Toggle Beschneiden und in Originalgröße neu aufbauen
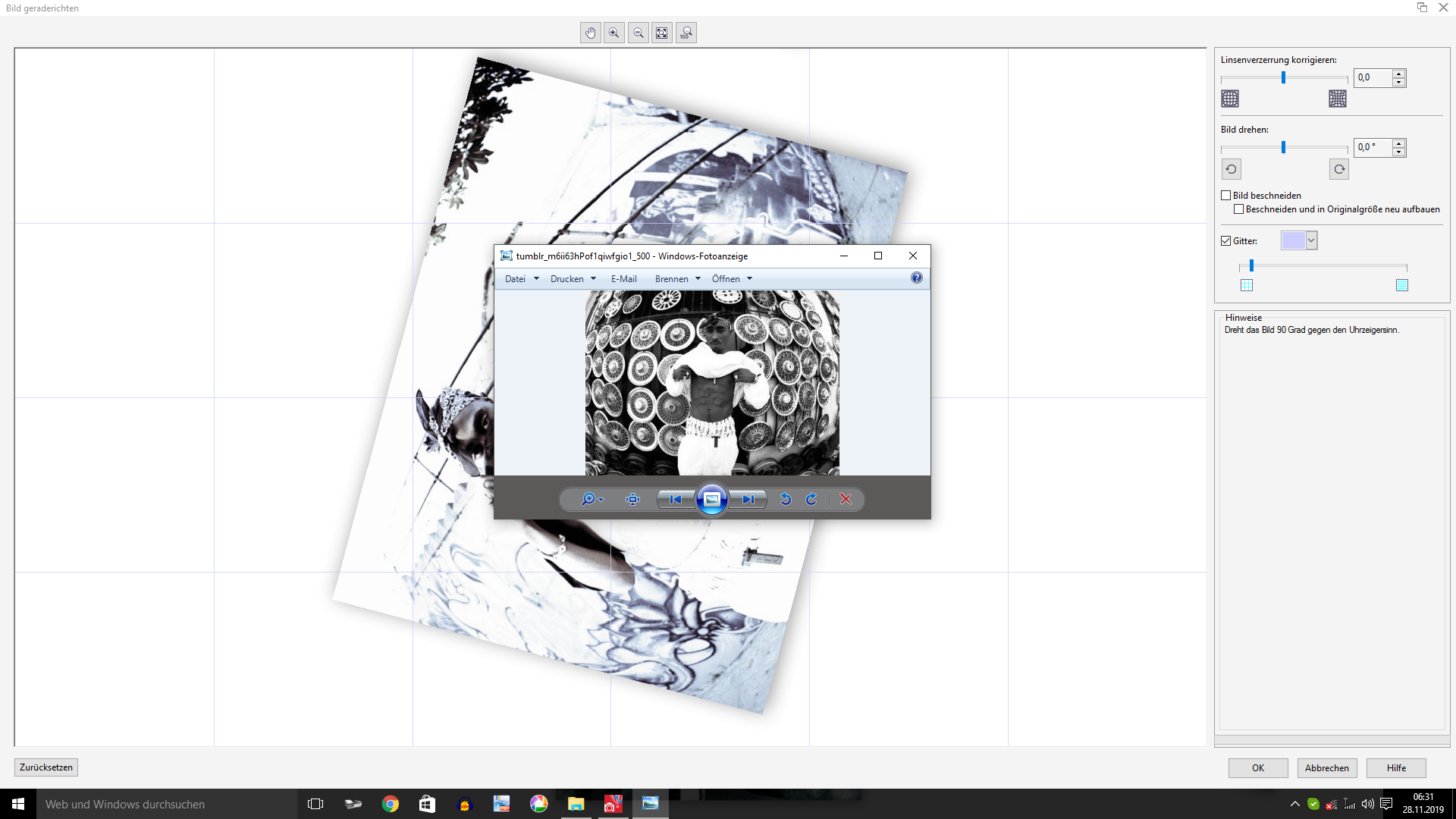1456x819 pixels. [1239, 209]
